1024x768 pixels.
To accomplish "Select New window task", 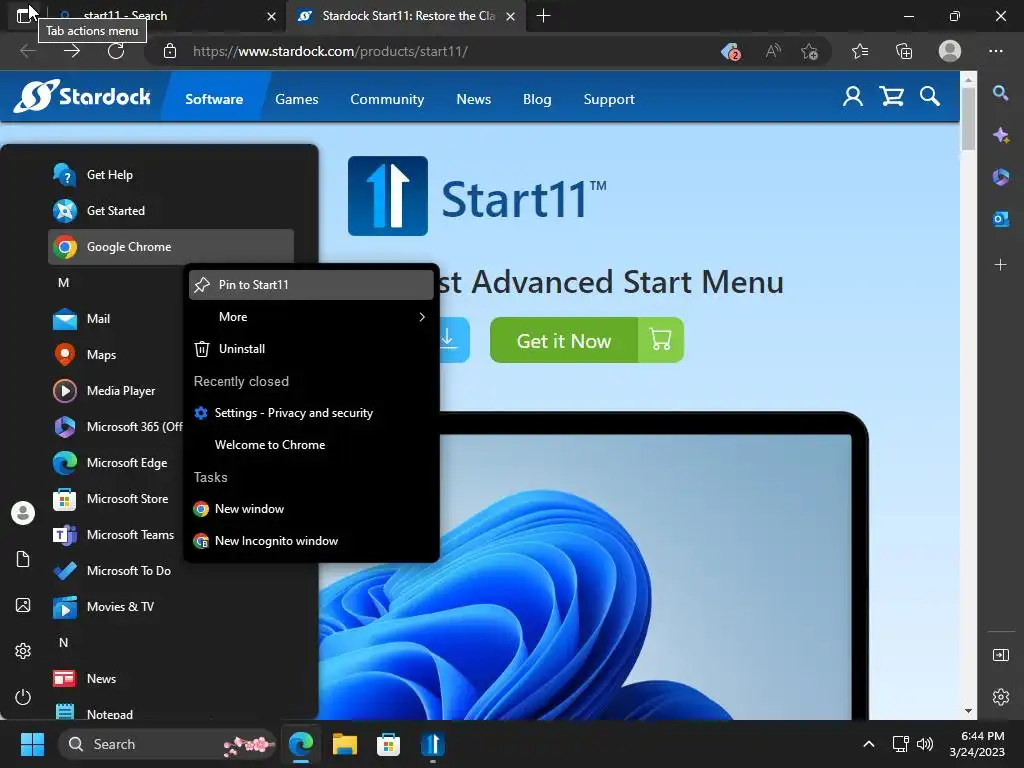I will 311,509.
